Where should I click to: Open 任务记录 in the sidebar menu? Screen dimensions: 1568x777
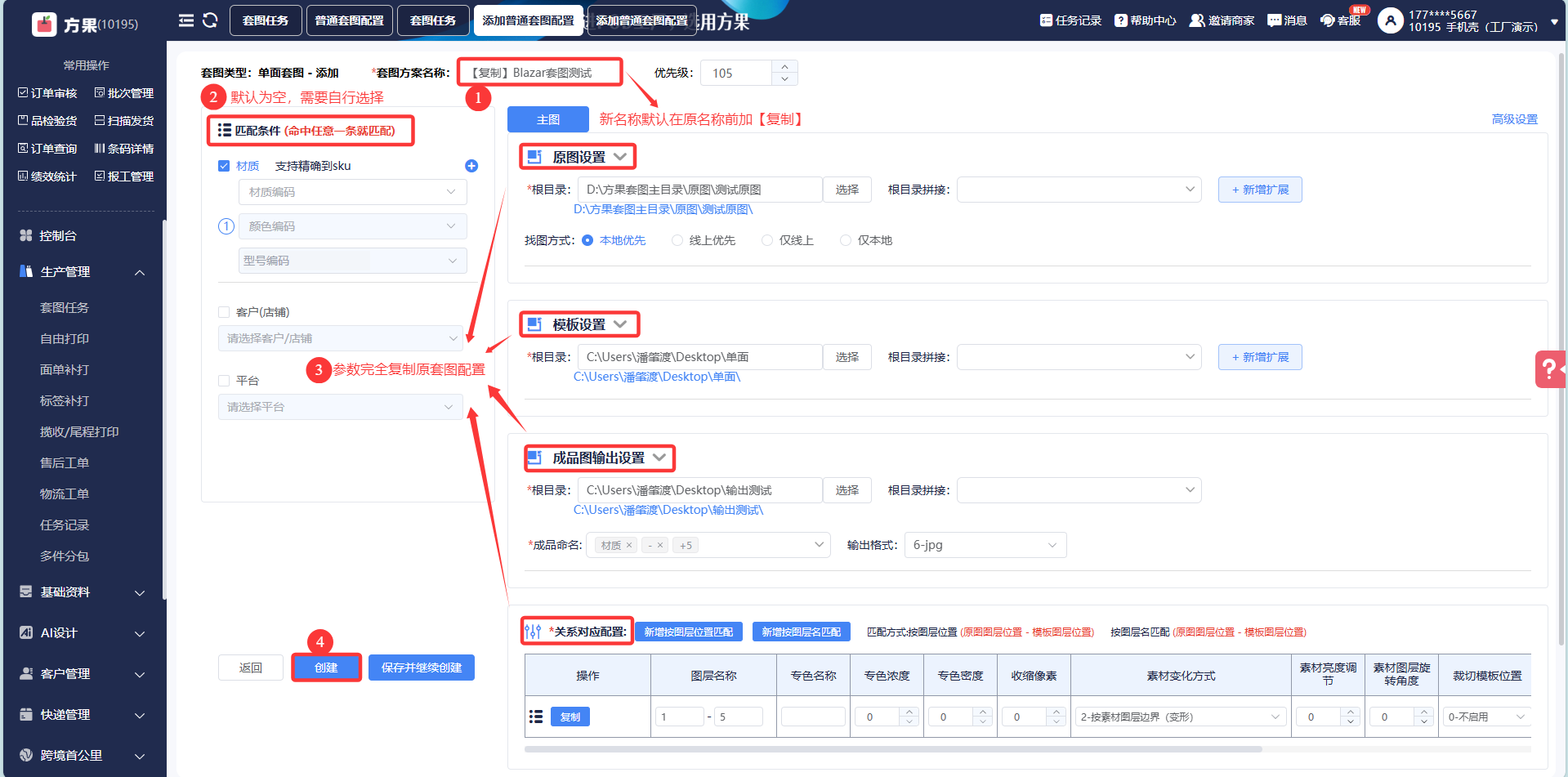65,525
